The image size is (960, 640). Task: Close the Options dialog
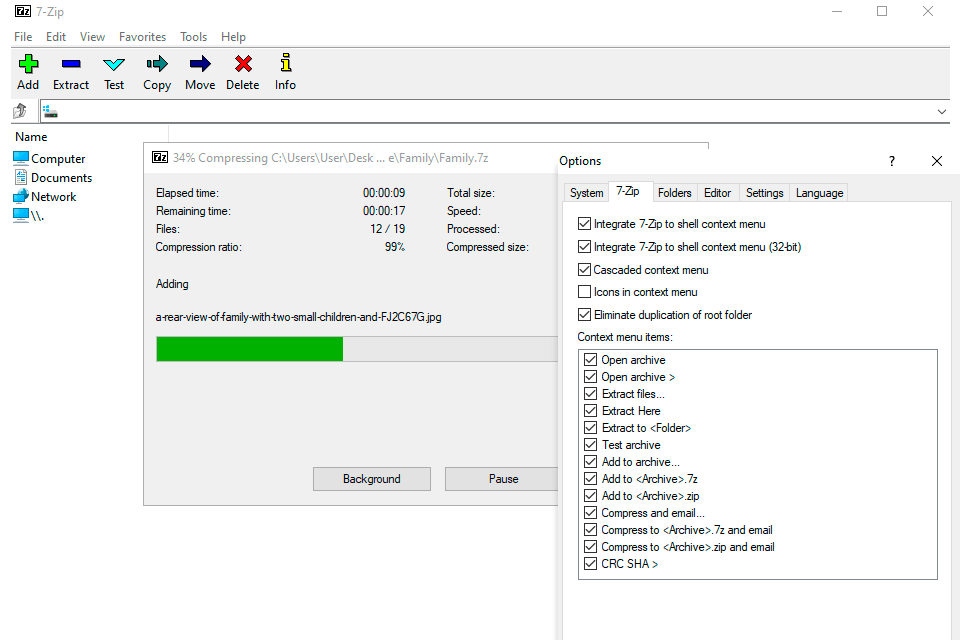pos(937,161)
